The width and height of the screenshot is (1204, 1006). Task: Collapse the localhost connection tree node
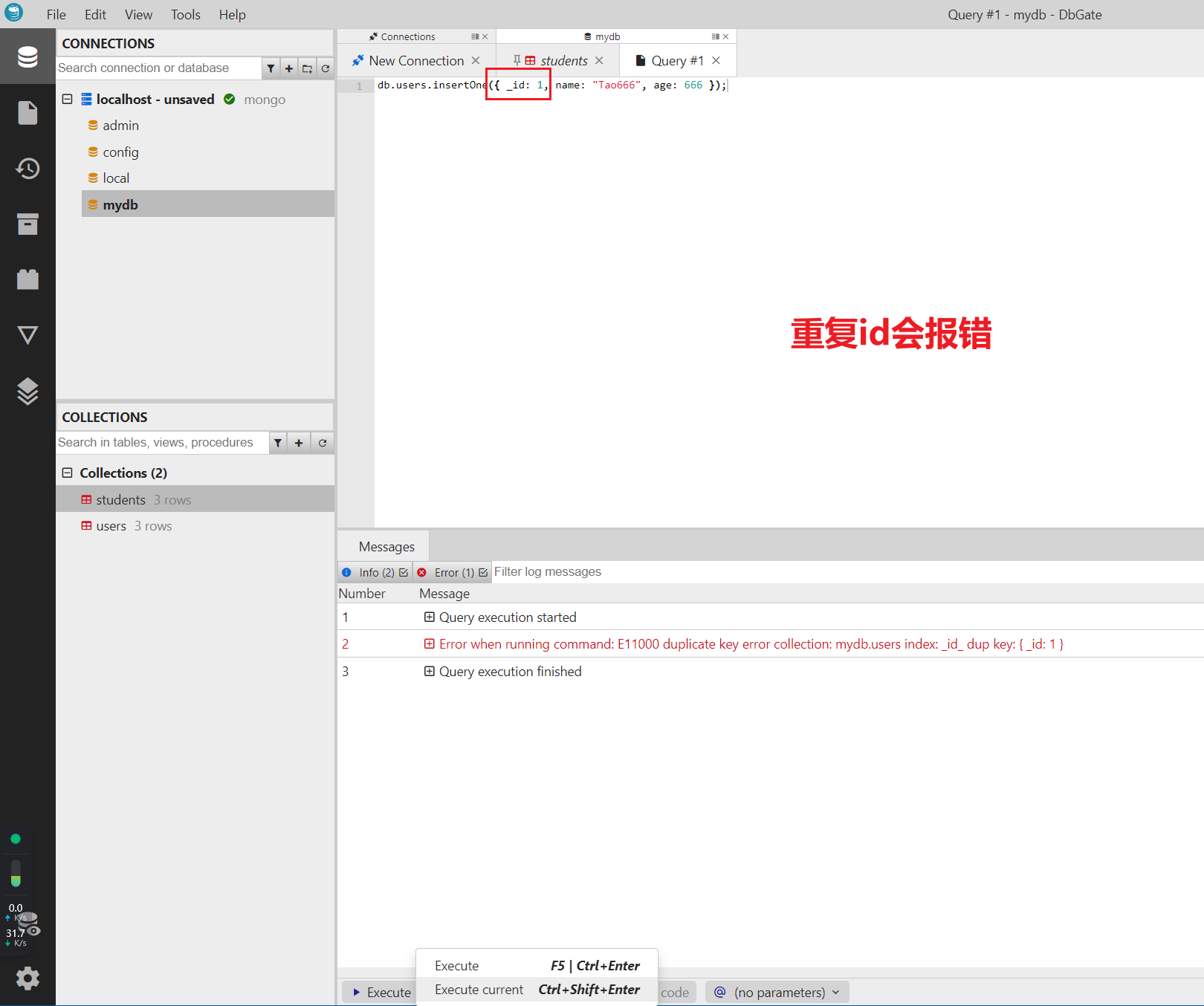67,99
